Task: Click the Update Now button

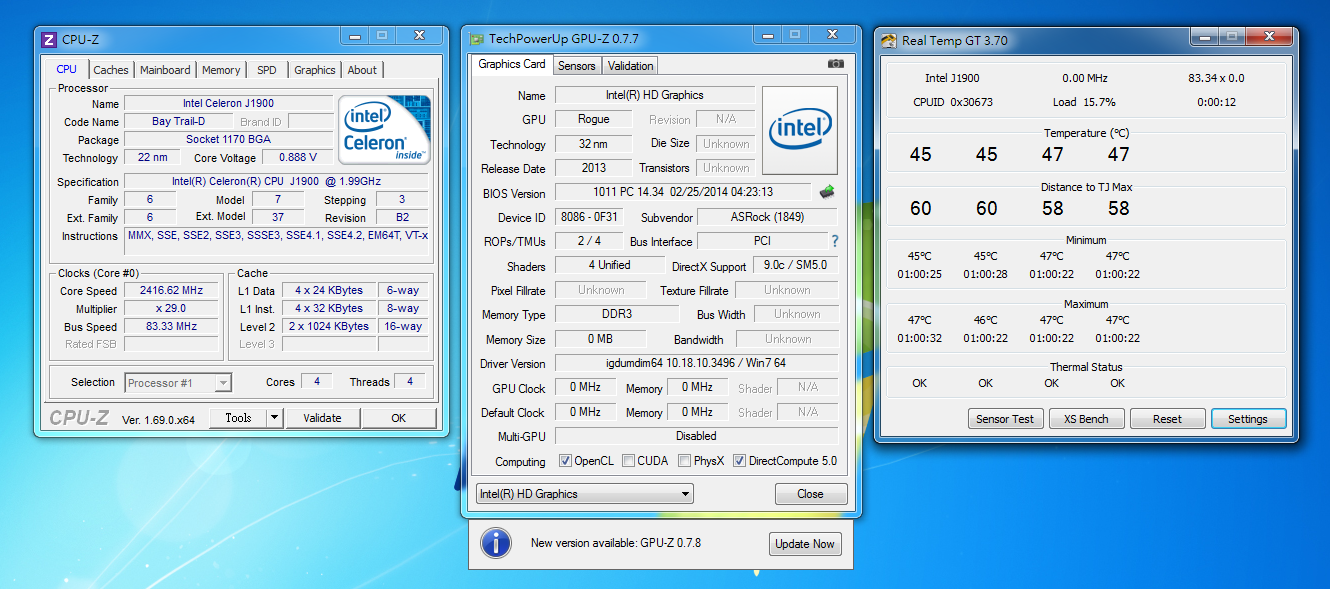Action: pyautogui.click(x=805, y=544)
